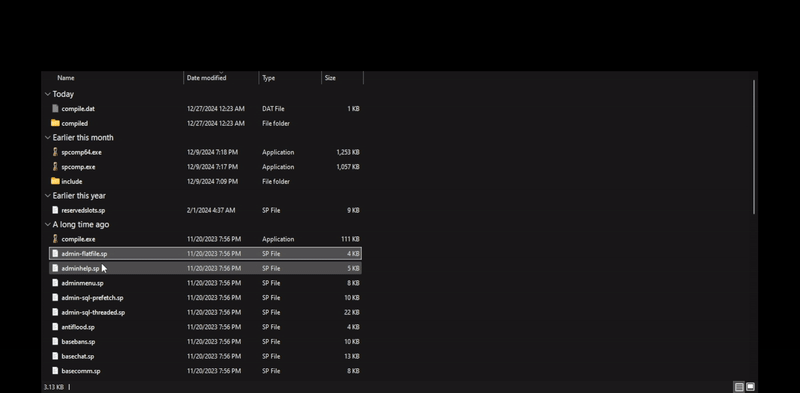800x393 pixels.
Task: Click the admin-sql-prefetch.sp file icon
Action: pos(55,298)
